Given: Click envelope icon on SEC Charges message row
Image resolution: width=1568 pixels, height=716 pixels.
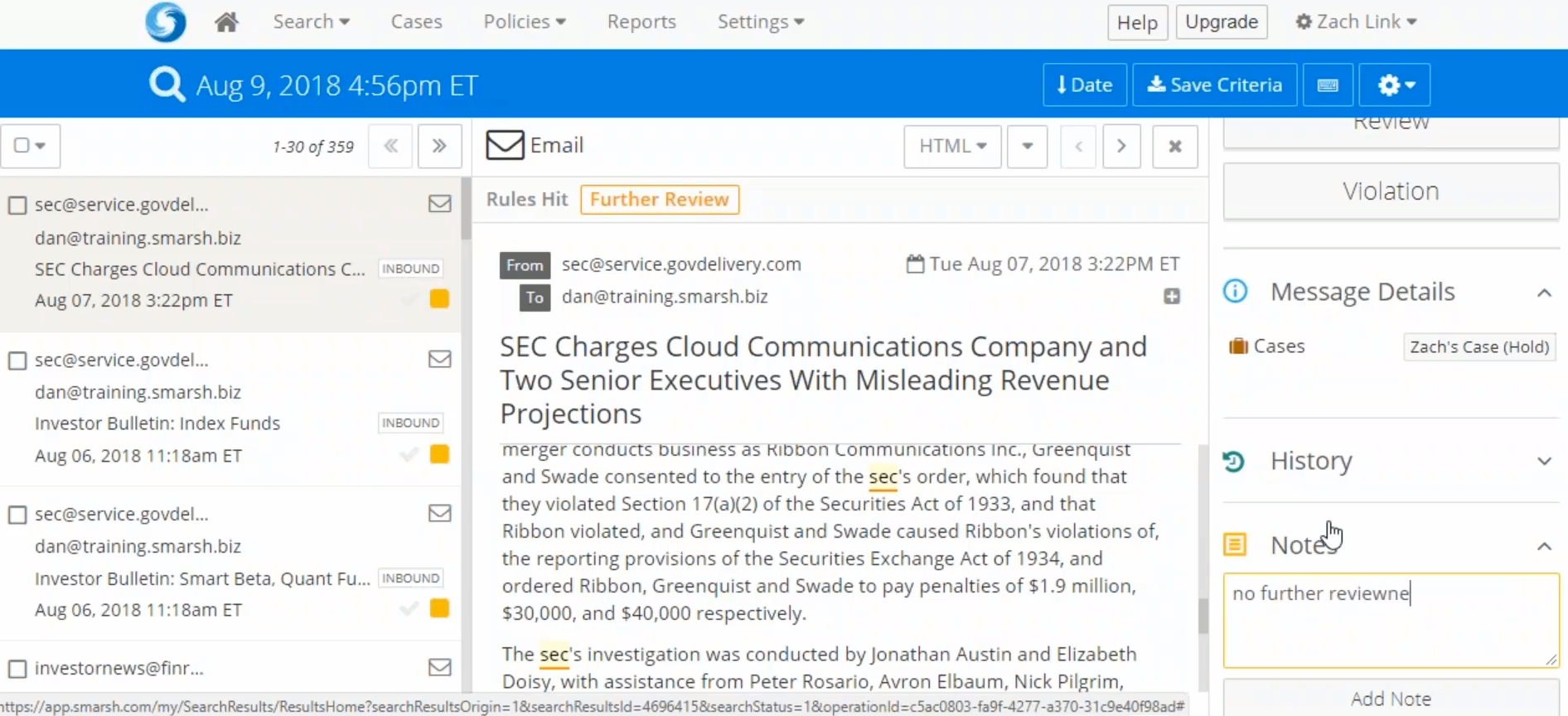Looking at the screenshot, I should tap(440, 204).
